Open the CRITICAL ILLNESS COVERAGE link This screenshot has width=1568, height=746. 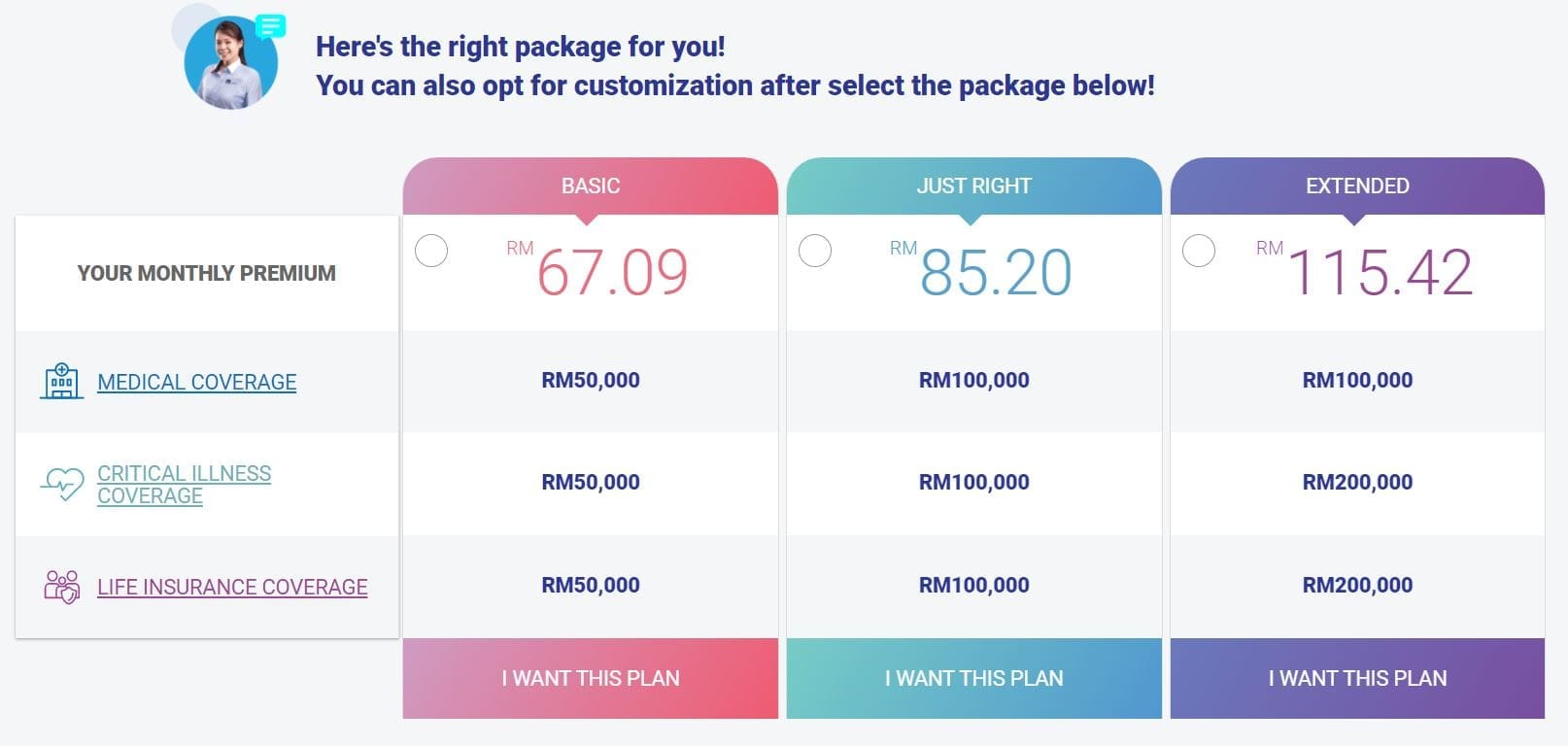click(184, 483)
